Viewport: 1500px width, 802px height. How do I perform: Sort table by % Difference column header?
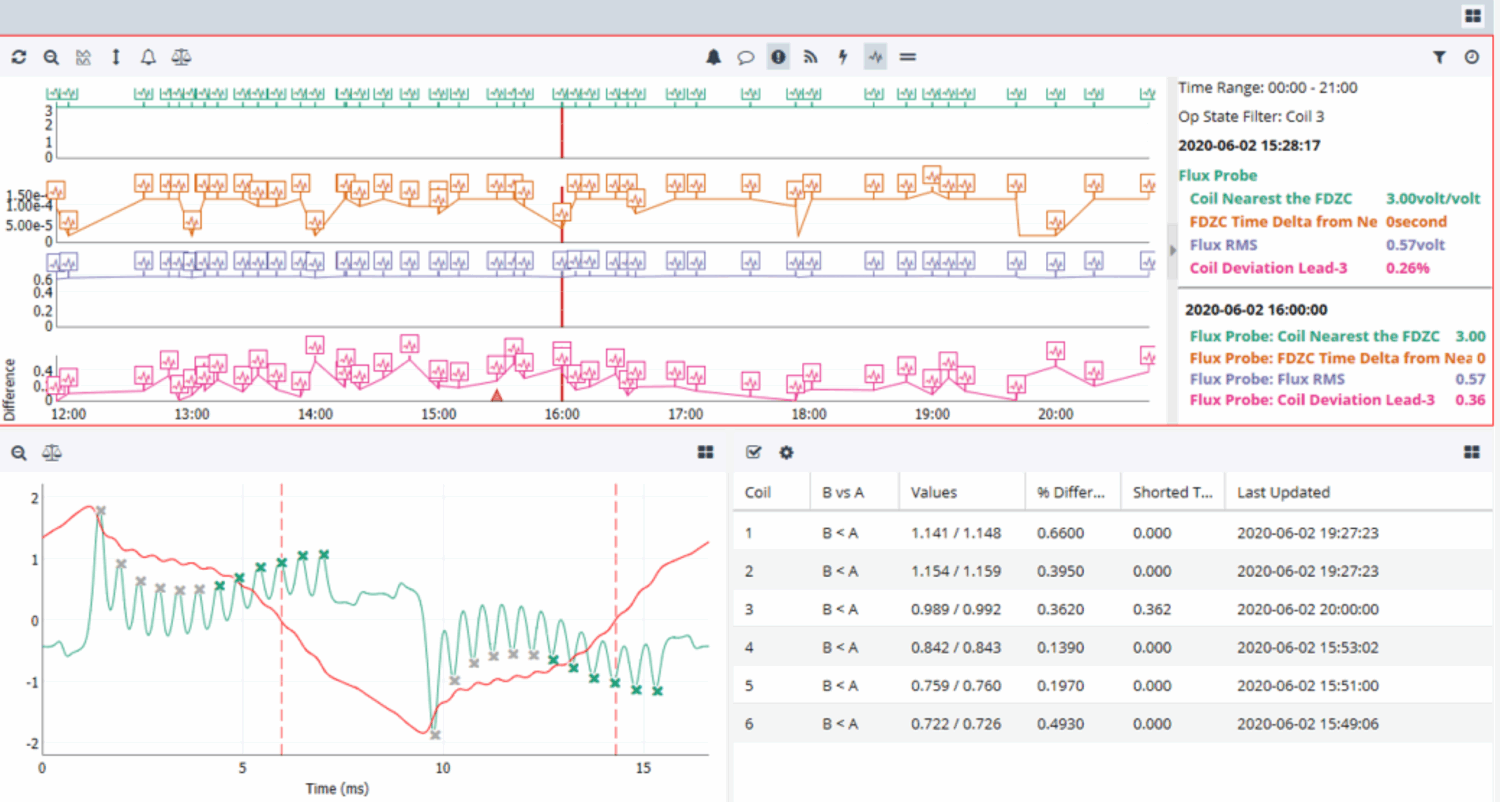(x=1071, y=492)
